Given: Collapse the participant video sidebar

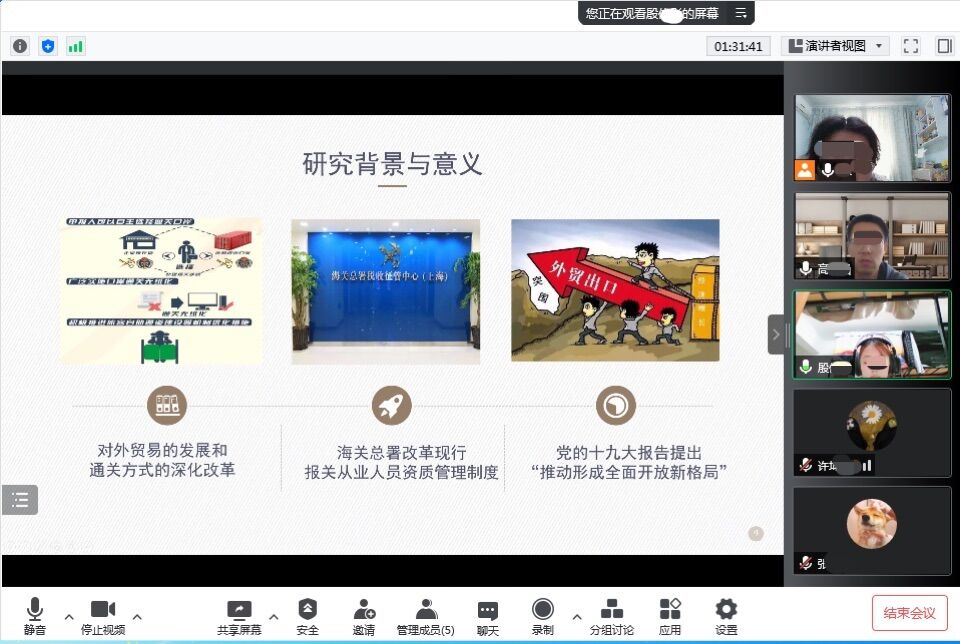Looking at the screenshot, I should tap(776, 334).
